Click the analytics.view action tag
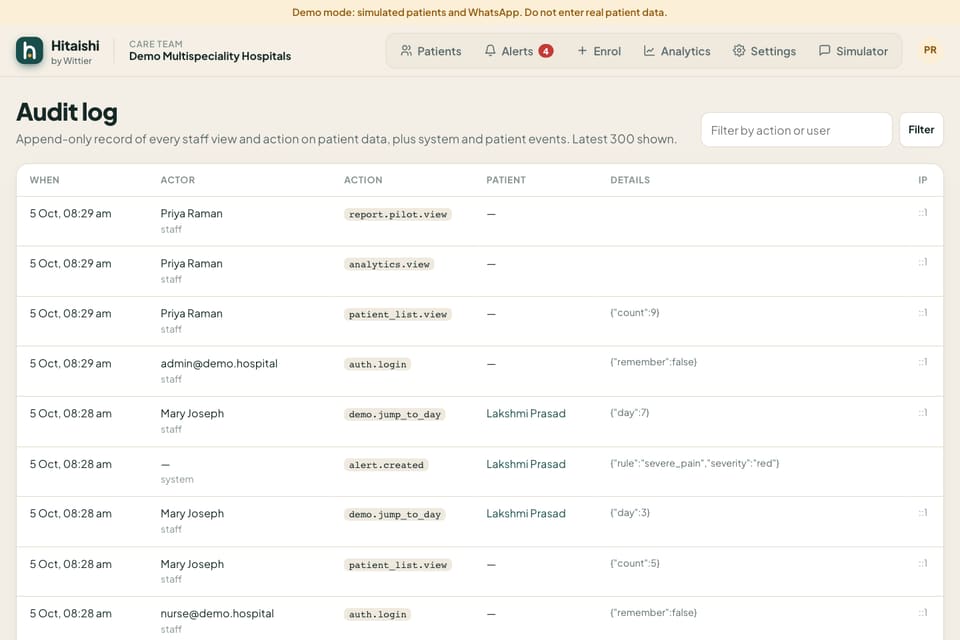This screenshot has height=640, width=960. coord(389,265)
